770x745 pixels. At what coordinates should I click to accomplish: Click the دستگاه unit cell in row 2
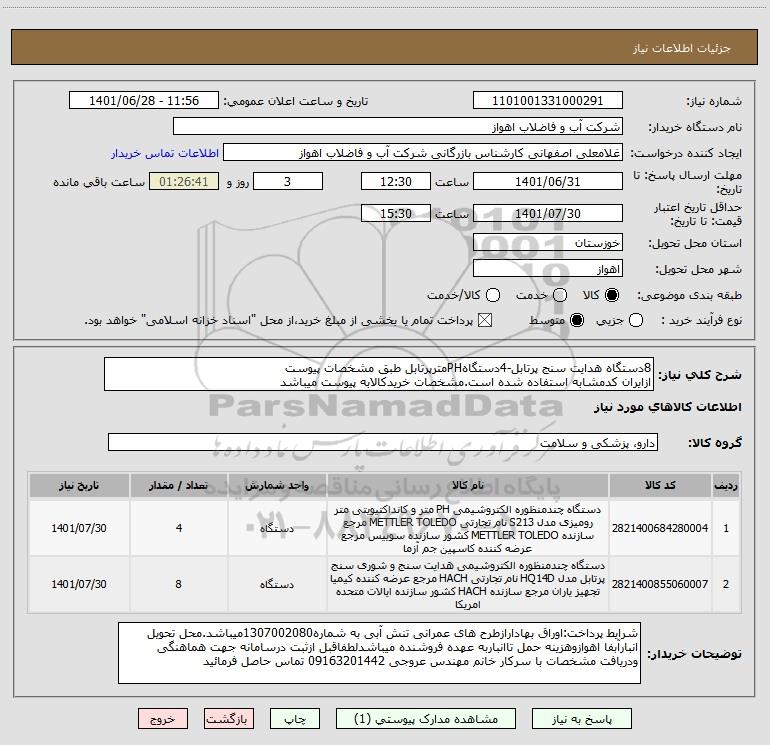[x=277, y=584]
